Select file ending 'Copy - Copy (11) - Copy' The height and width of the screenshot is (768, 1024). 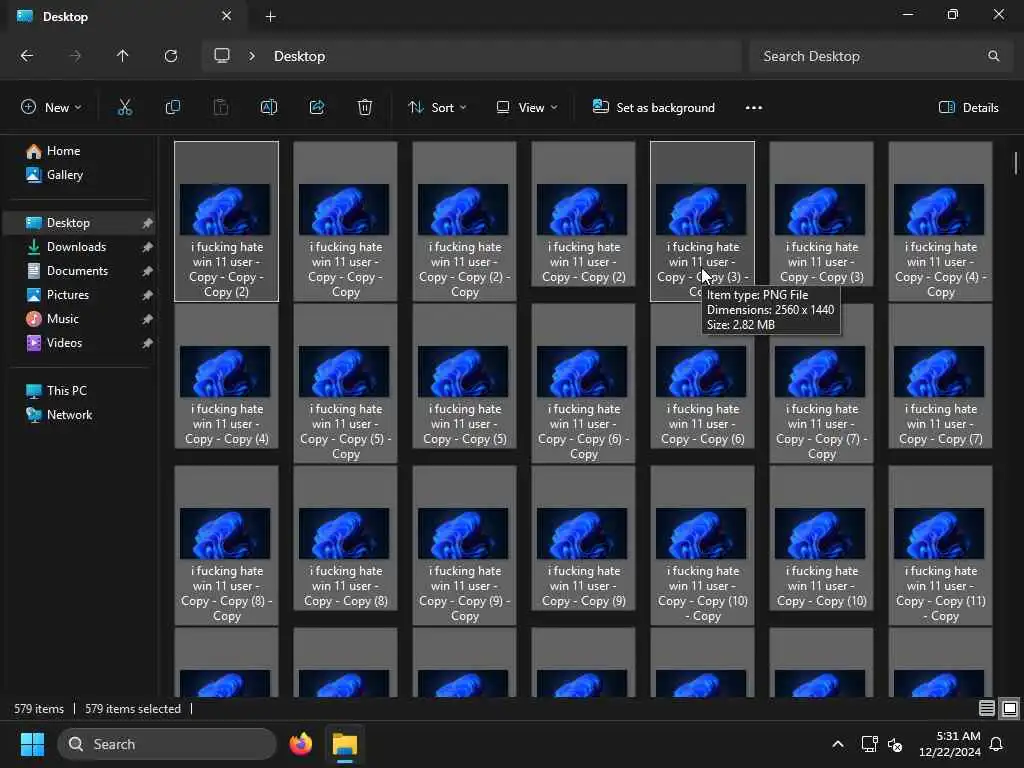pyautogui.click(x=940, y=545)
